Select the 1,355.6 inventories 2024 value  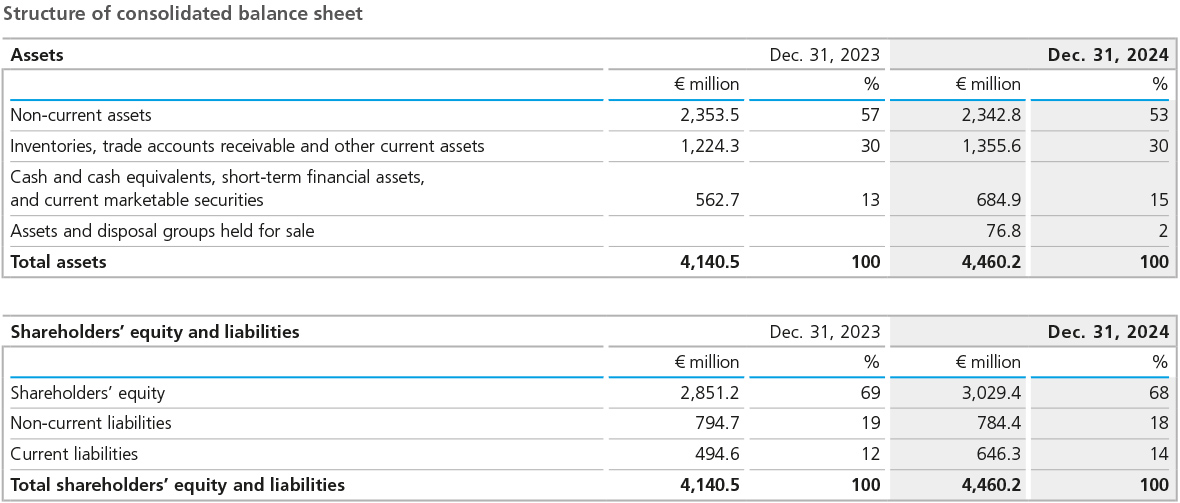point(991,146)
